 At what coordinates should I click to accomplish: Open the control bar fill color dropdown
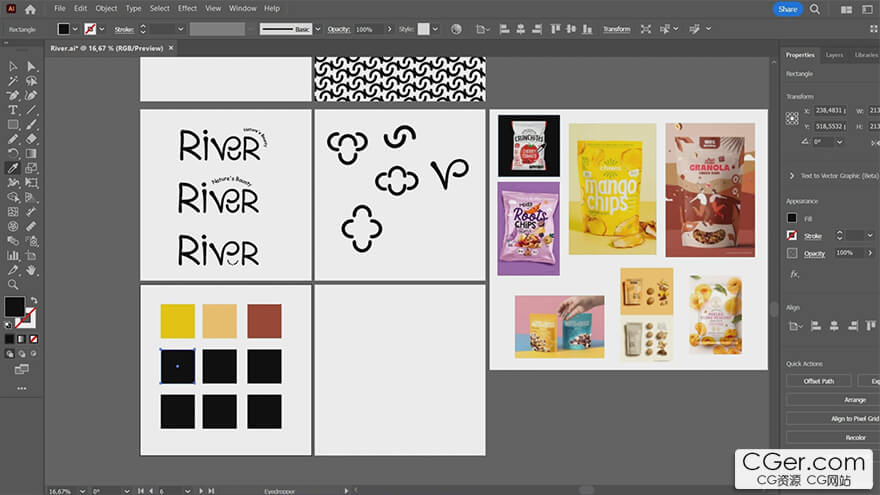(75, 29)
